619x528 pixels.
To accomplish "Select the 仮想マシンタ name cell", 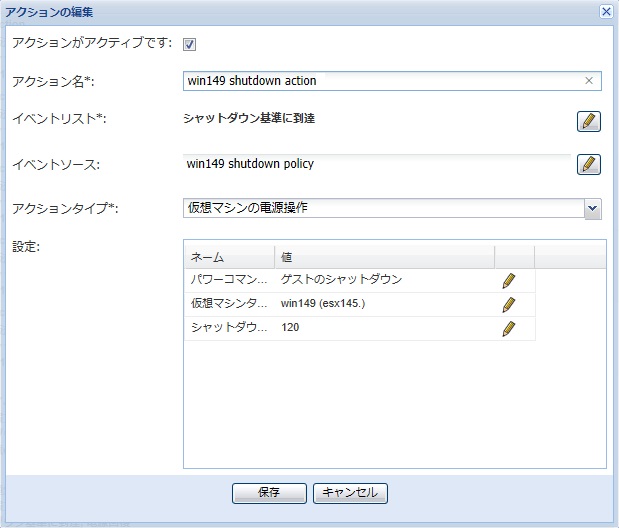I will pyautogui.click(x=228, y=304).
